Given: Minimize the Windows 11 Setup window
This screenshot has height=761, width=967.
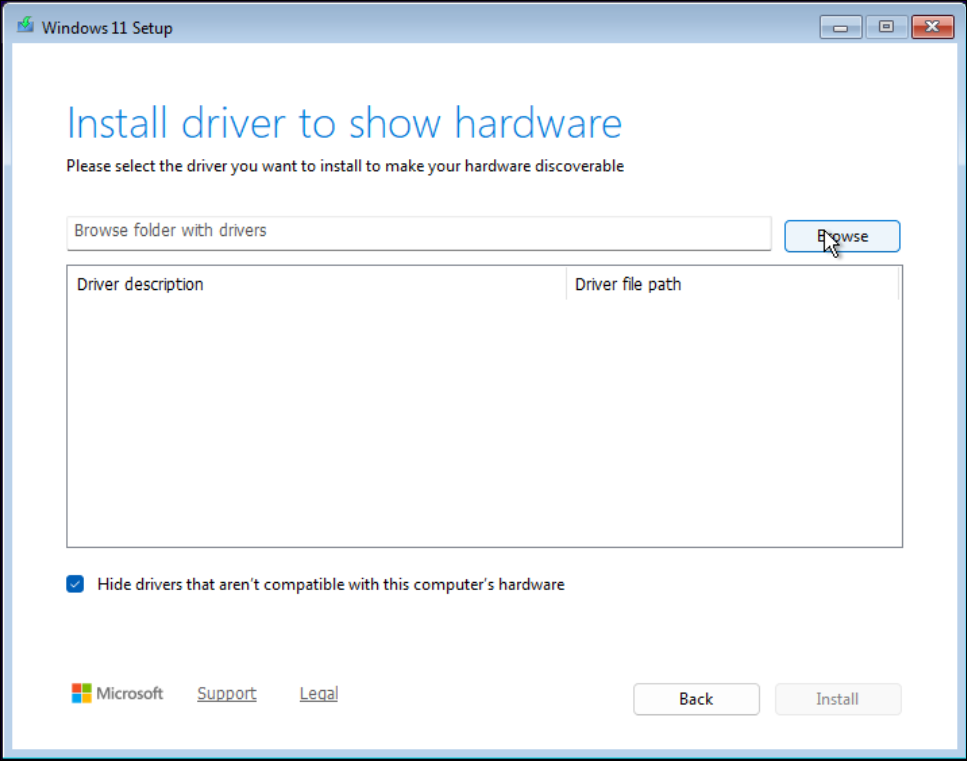Looking at the screenshot, I should [x=841, y=27].
